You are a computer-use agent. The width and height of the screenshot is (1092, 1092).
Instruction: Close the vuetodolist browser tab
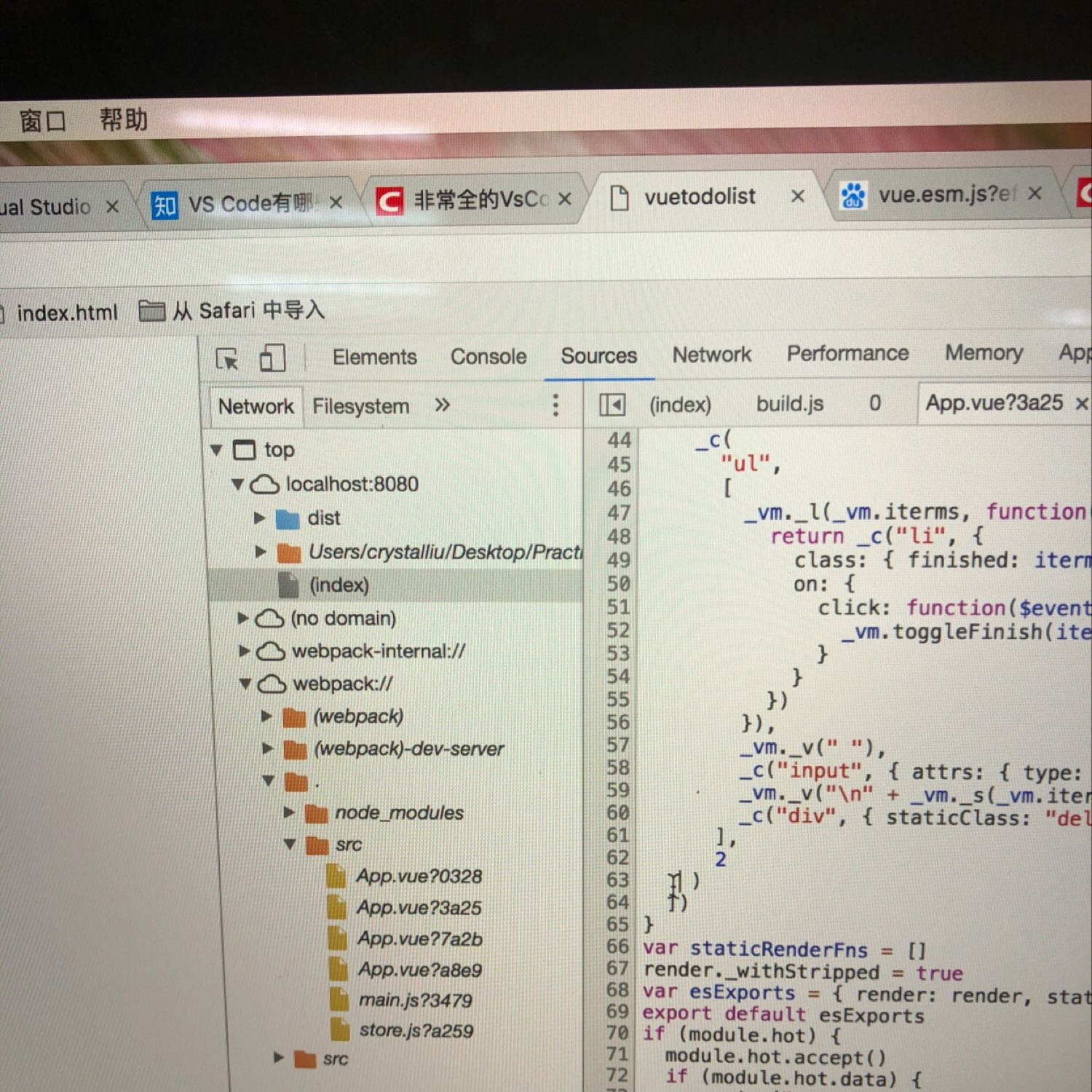click(798, 196)
